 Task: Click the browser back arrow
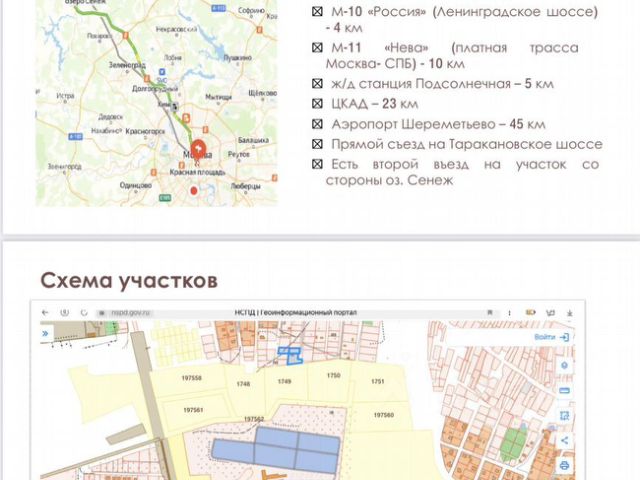coord(45,313)
